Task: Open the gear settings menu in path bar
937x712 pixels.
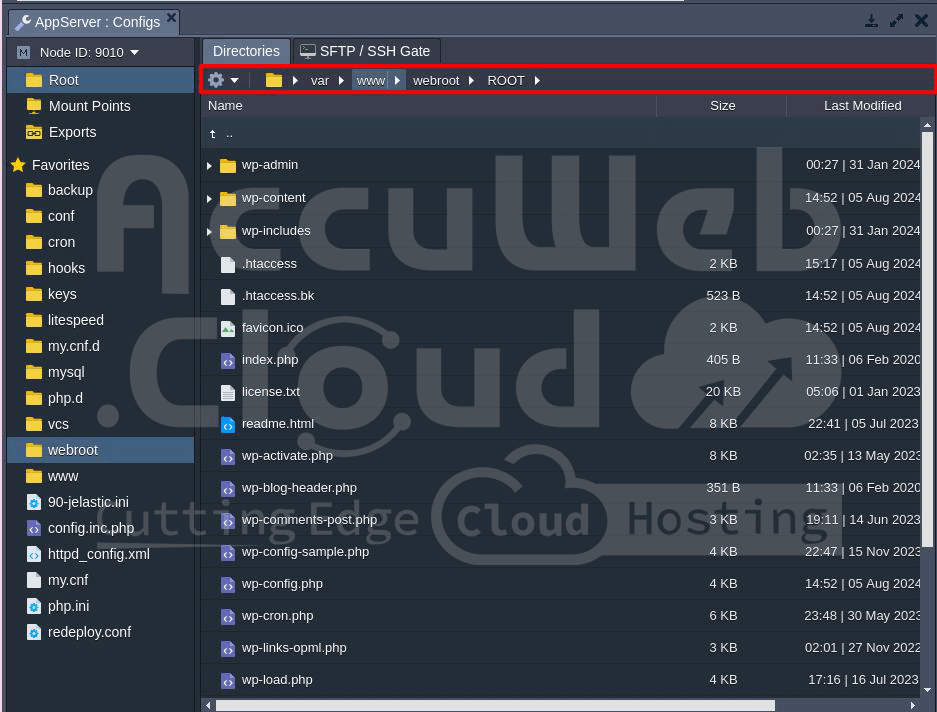Action: point(222,80)
